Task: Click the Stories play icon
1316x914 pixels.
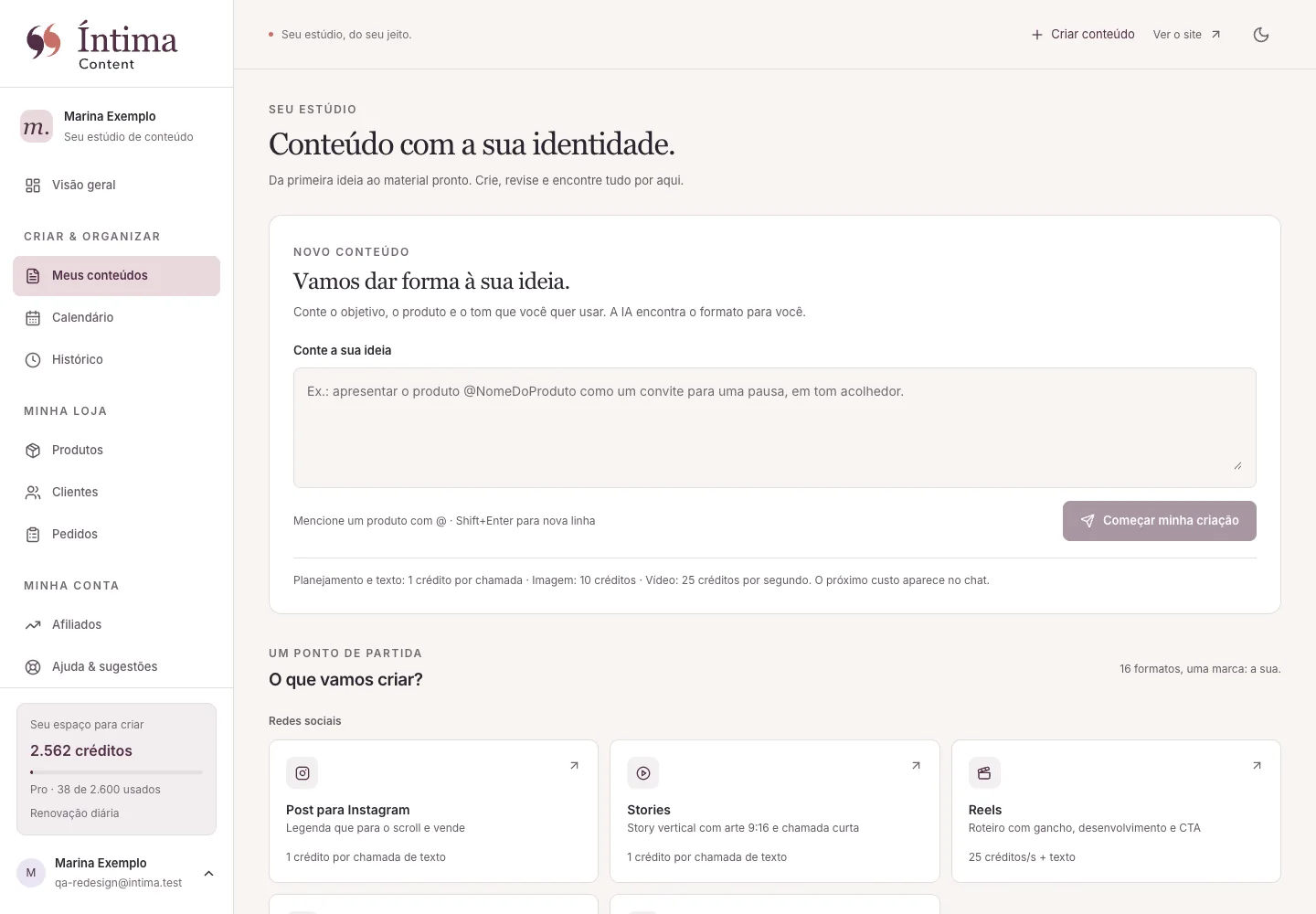Action: tap(643, 773)
